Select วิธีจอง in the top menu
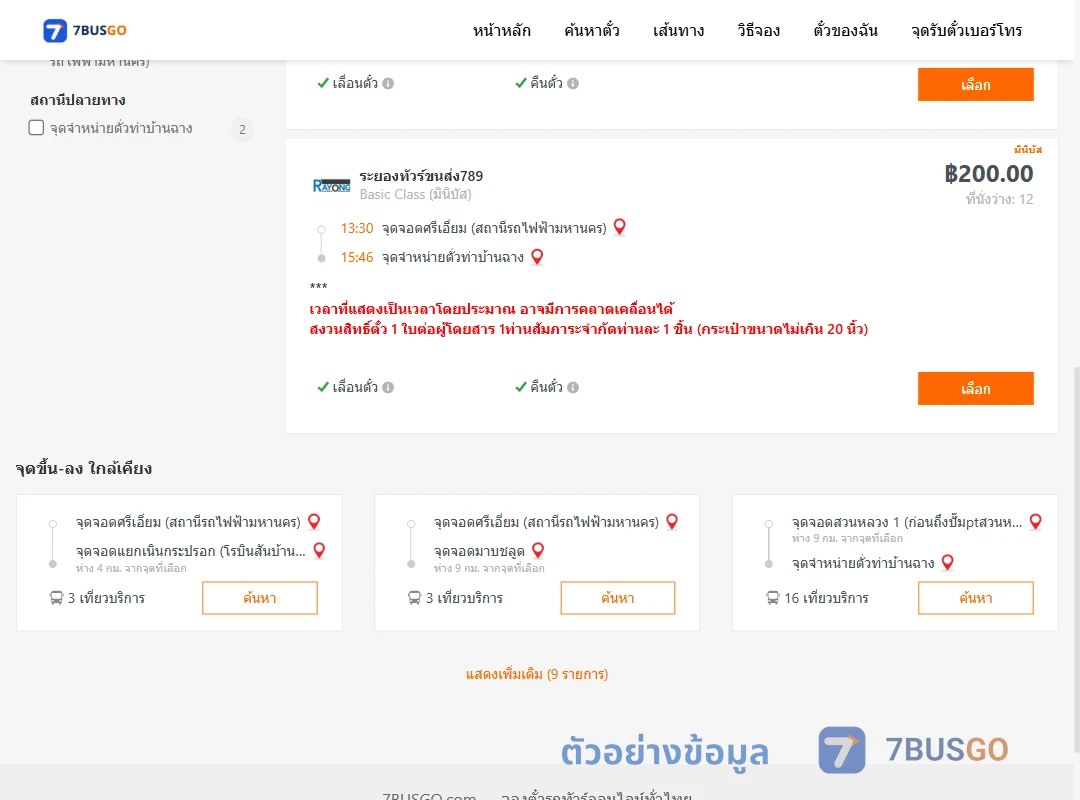This screenshot has width=1080, height=800. coord(758,30)
